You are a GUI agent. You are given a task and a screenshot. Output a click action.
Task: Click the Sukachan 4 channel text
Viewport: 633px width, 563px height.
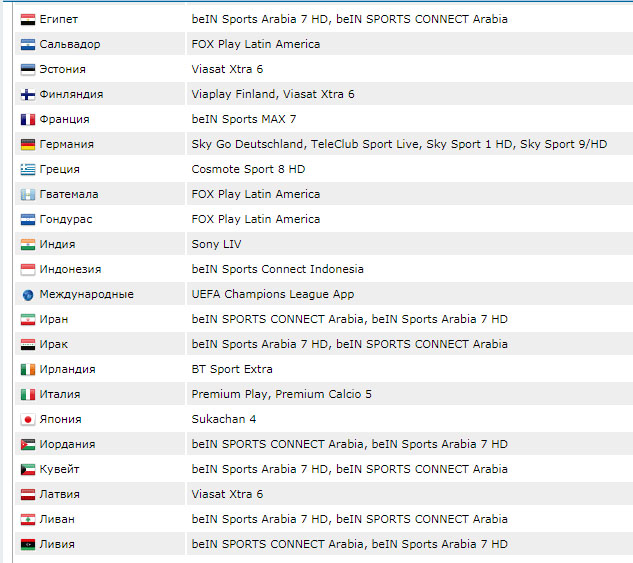[x=224, y=420]
